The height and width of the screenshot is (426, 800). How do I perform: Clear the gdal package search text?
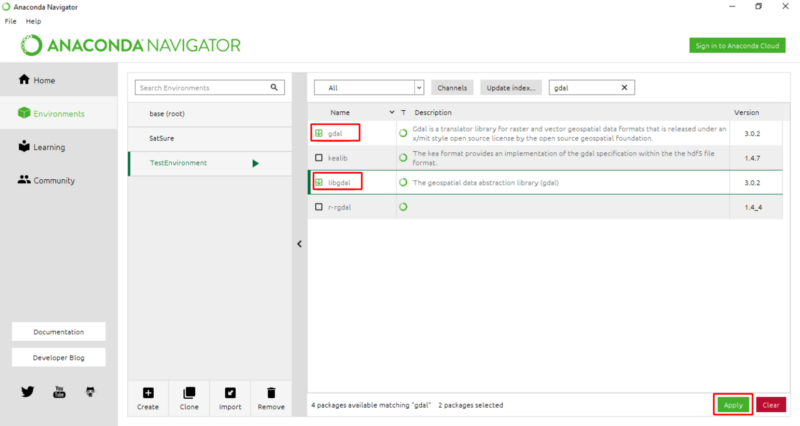[x=624, y=87]
